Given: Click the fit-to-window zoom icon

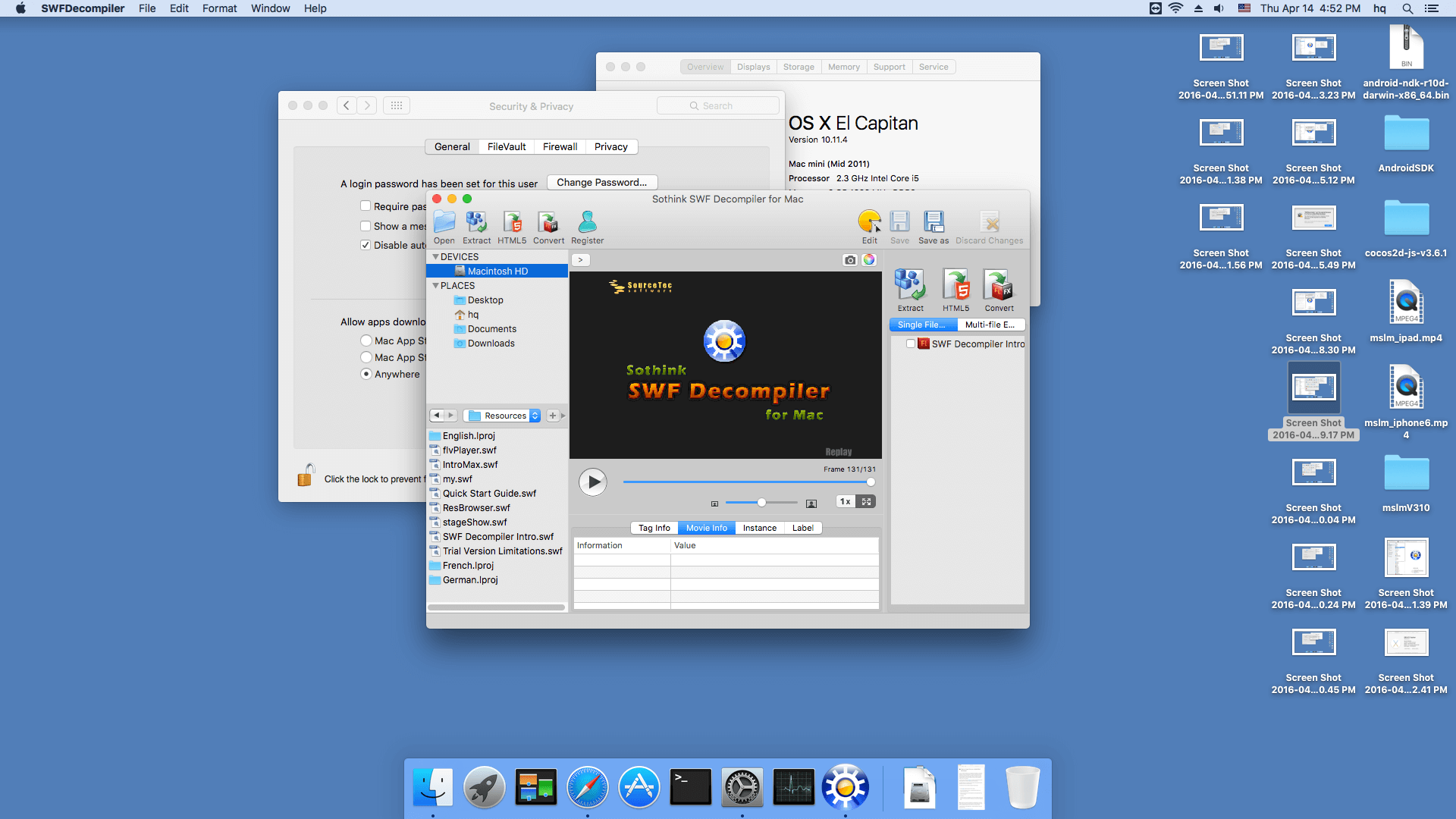Looking at the screenshot, I should (866, 501).
